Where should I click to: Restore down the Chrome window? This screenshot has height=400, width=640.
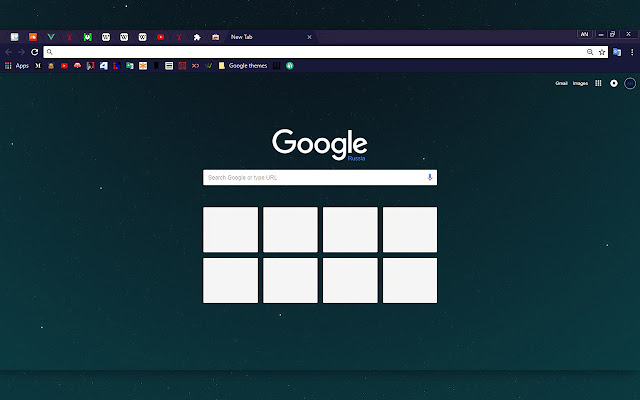tap(612, 34)
